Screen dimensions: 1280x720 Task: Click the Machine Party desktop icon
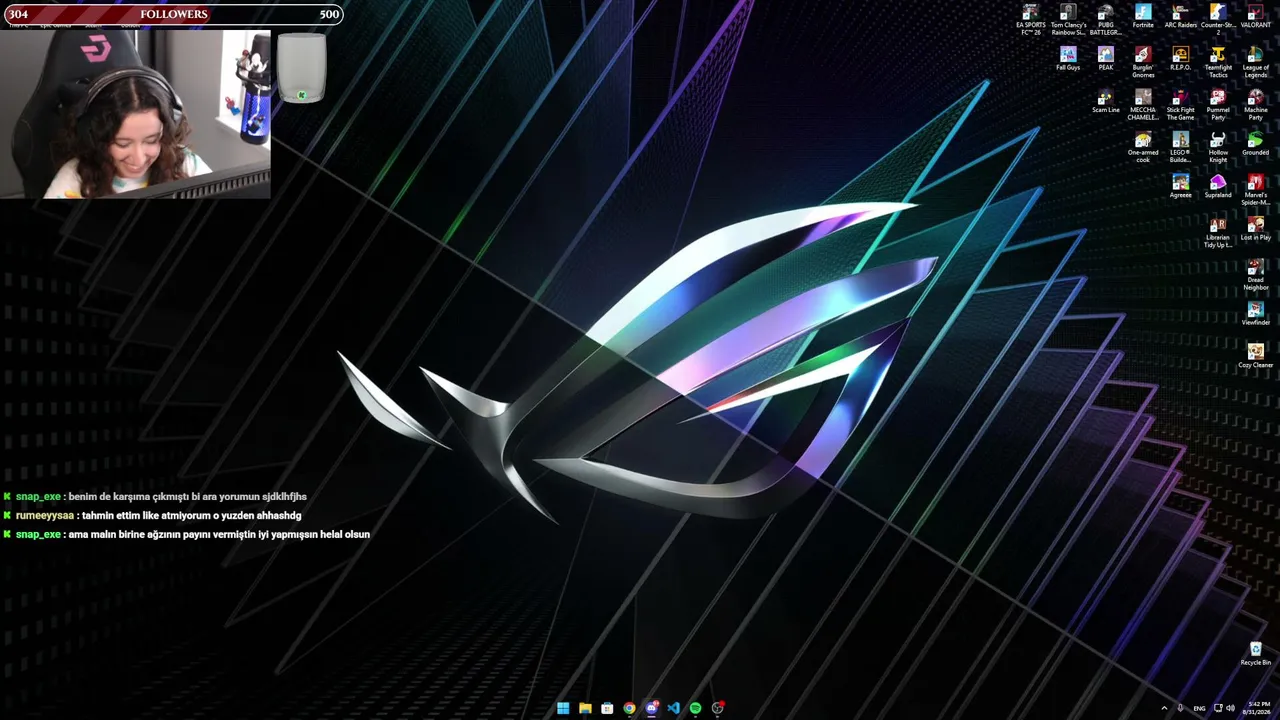pos(1255,105)
